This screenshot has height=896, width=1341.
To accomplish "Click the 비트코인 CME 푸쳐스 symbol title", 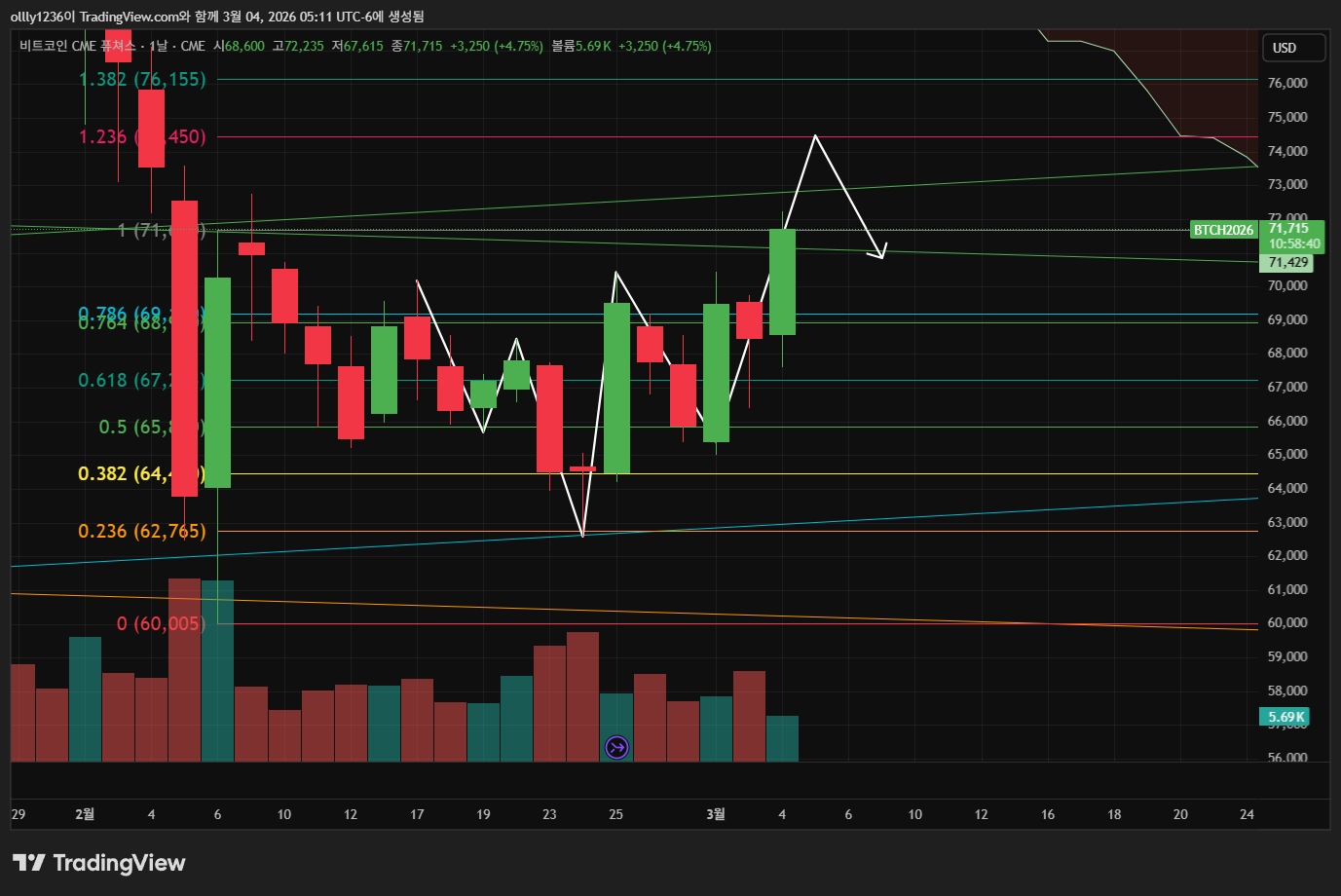I will [x=76, y=46].
